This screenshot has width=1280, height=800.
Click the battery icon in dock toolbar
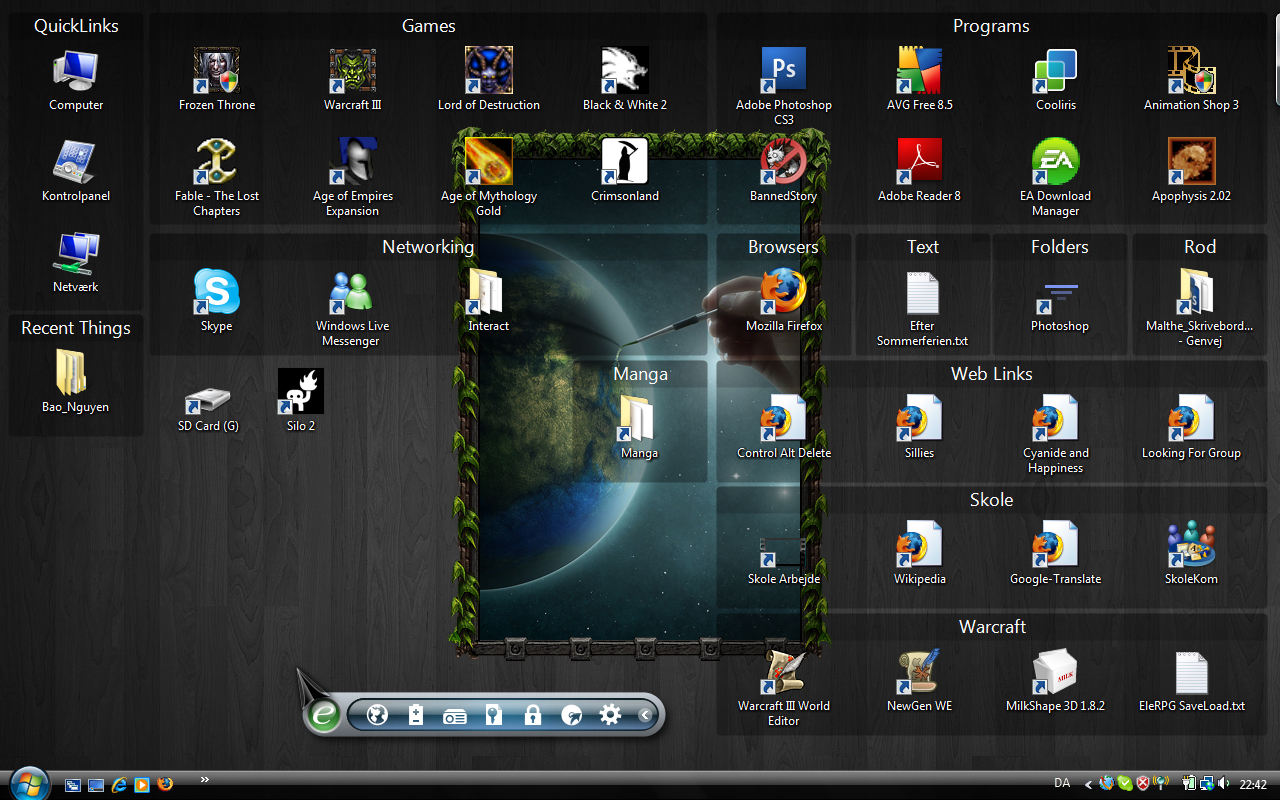pyautogui.click(x=416, y=715)
